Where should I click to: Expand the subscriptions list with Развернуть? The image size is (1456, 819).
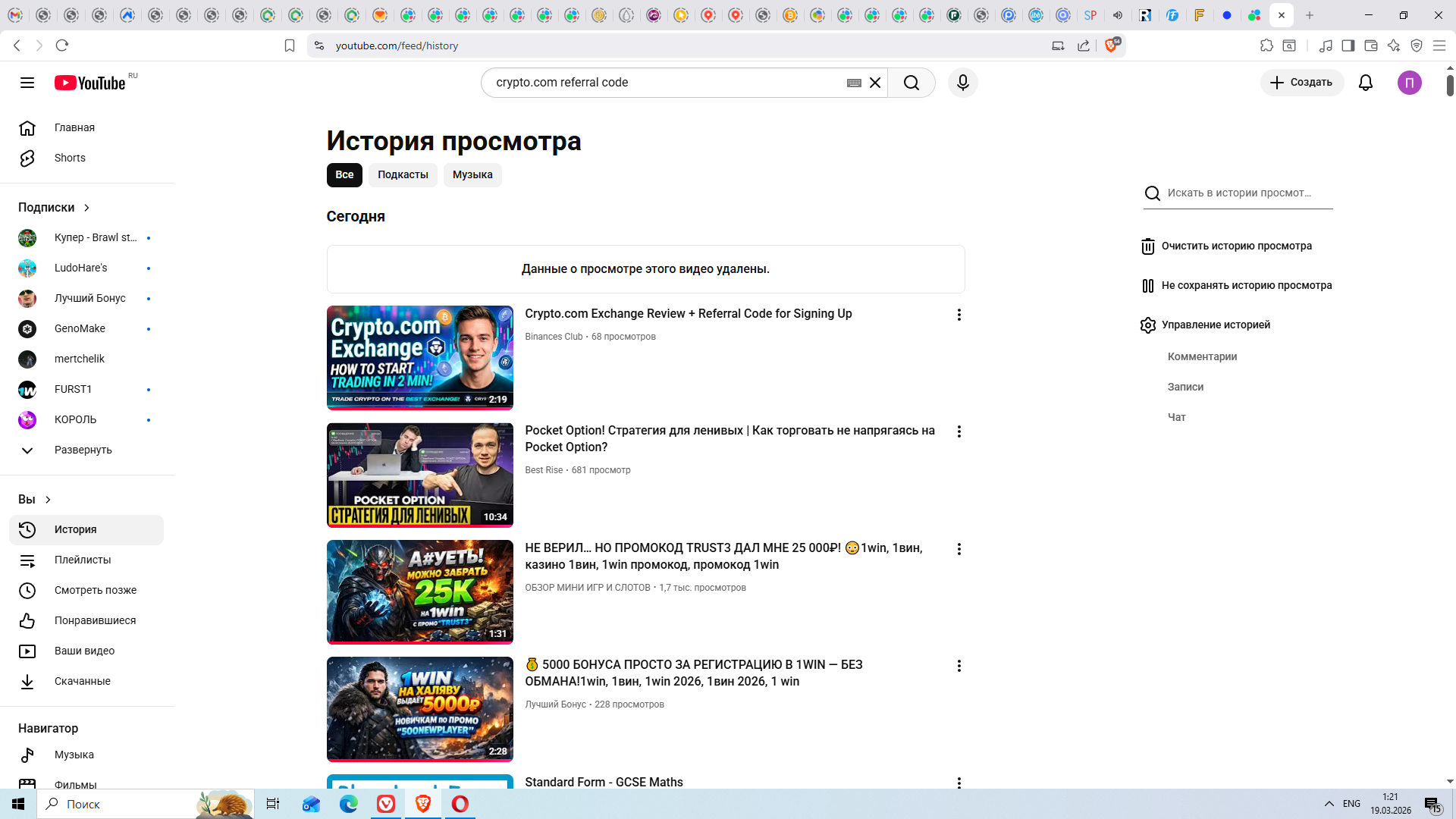tap(83, 450)
